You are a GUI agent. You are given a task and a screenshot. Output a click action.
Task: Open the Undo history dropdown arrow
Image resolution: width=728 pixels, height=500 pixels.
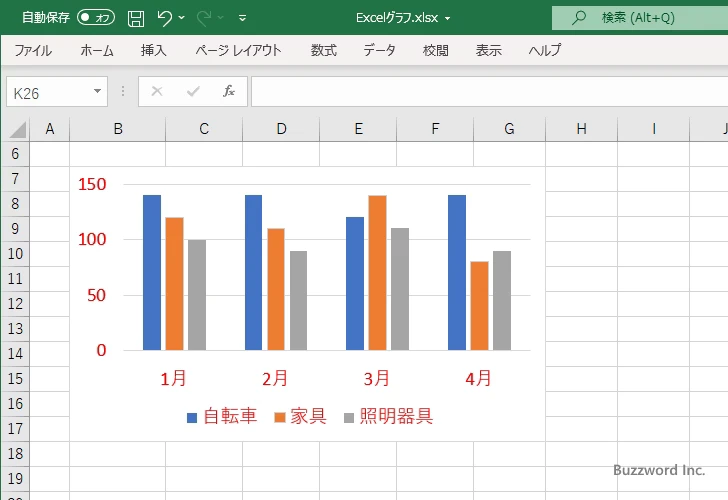pyautogui.click(x=182, y=18)
